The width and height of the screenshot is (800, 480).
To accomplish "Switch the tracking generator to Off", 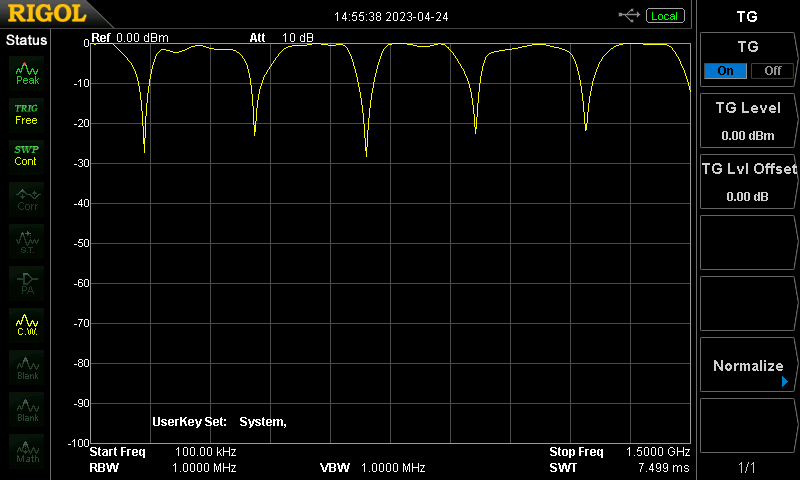I will [771, 71].
